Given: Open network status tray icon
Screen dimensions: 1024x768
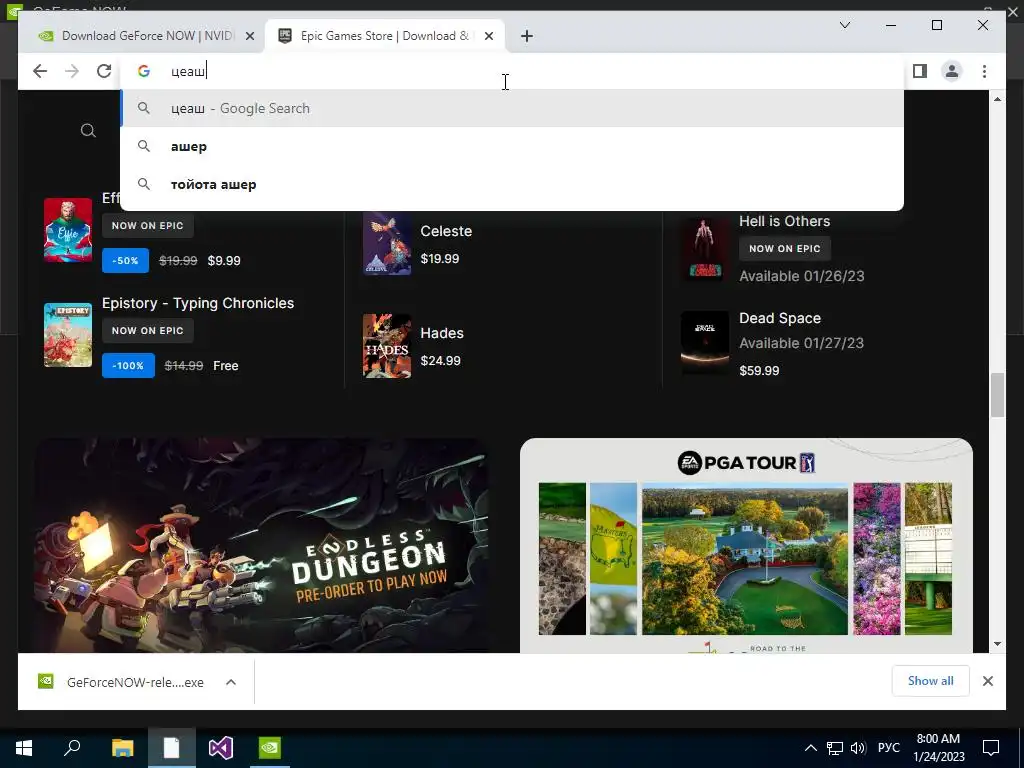Looking at the screenshot, I should [x=835, y=748].
